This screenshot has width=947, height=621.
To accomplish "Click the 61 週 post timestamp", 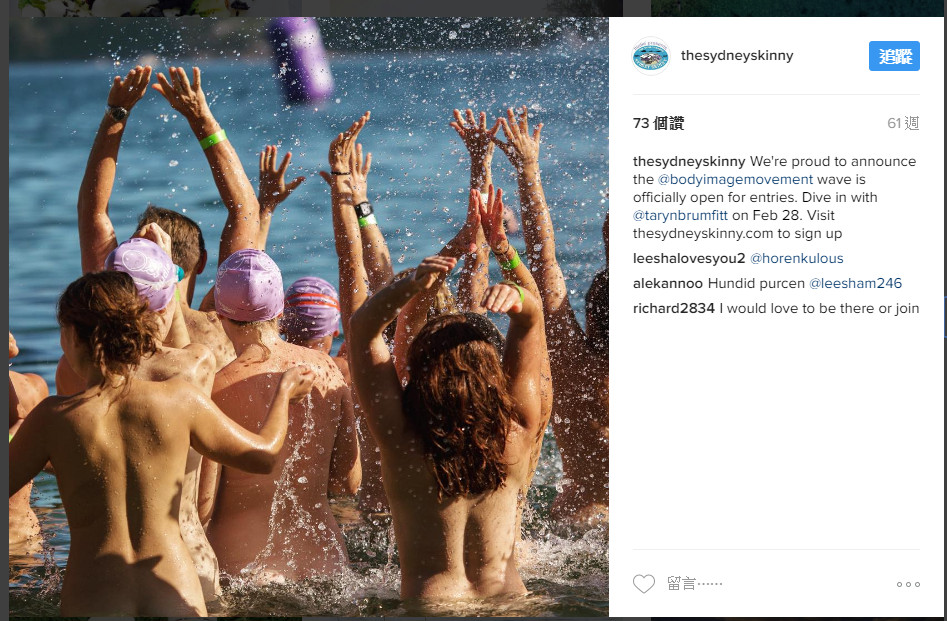I will pyautogui.click(x=903, y=123).
